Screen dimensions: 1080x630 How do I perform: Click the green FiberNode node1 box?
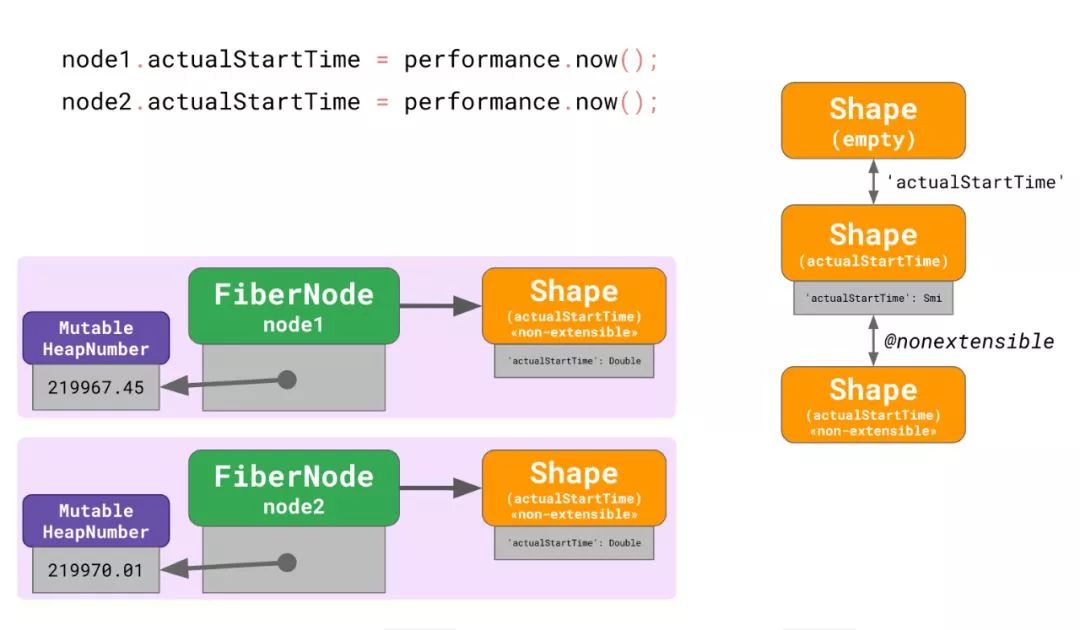pyautogui.click(x=294, y=306)
